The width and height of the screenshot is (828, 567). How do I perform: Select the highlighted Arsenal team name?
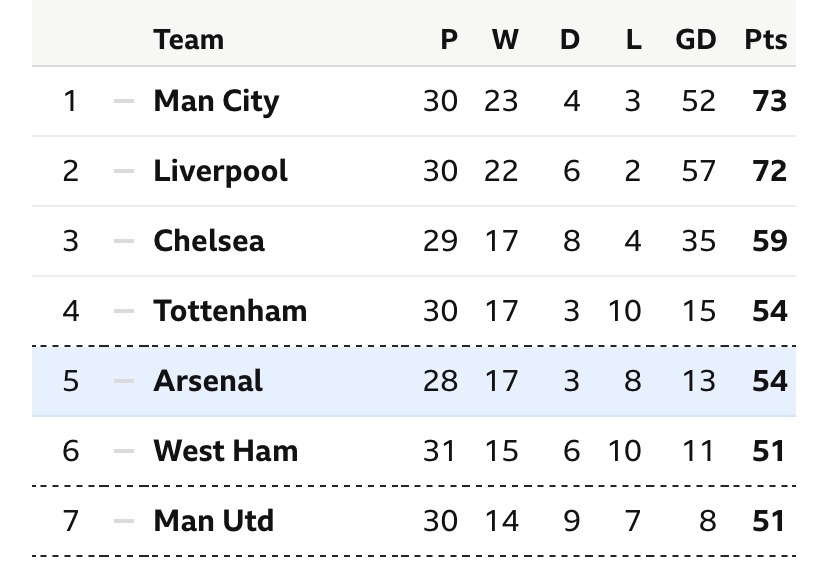point(208,381)
